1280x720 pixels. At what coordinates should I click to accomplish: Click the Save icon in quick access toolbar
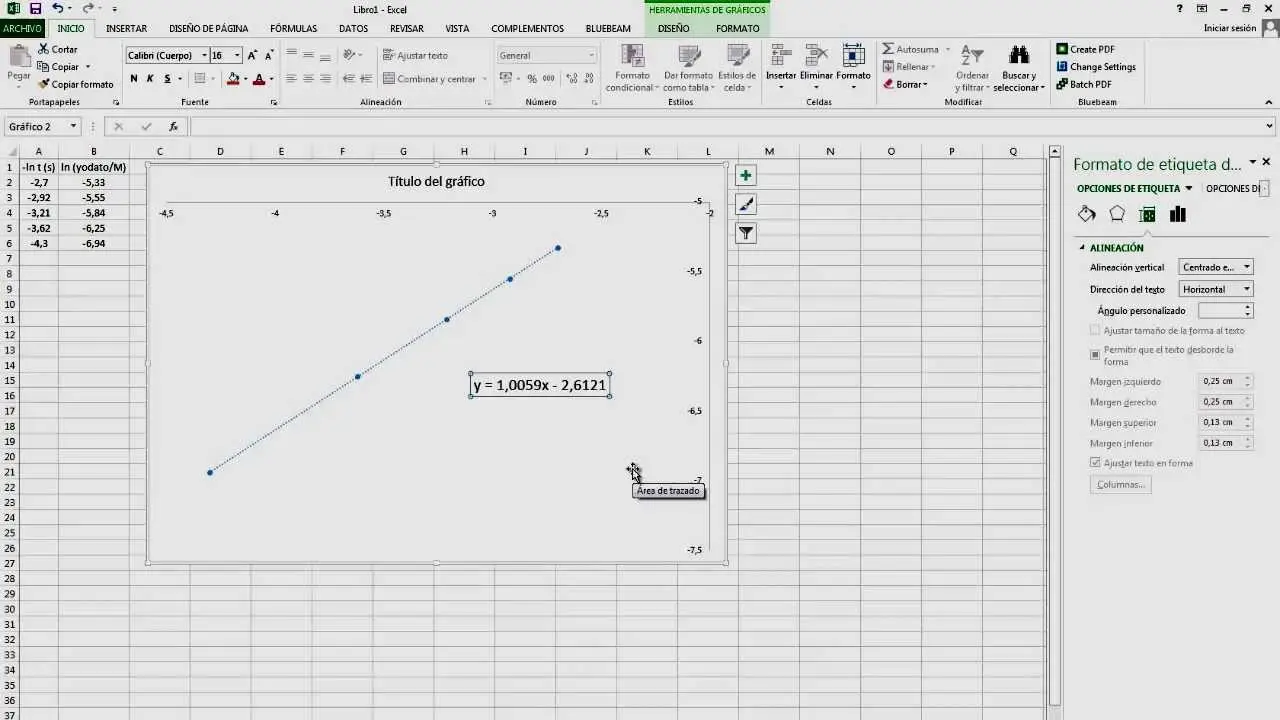[x=35, y=9]
